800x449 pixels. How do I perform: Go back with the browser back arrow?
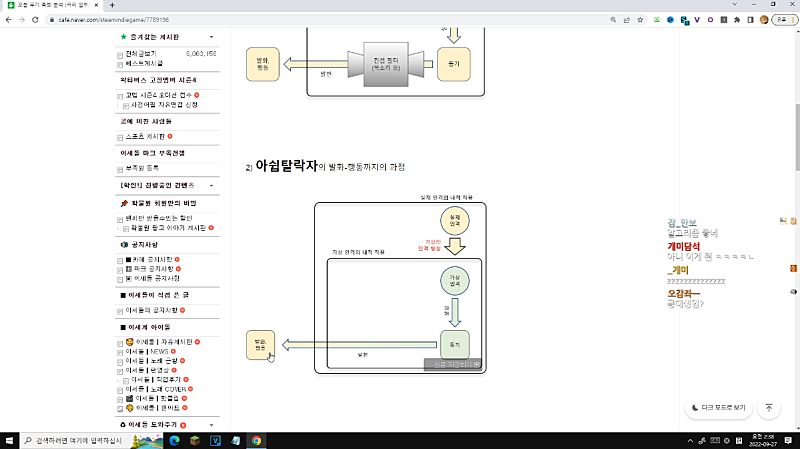click(8, 20)
